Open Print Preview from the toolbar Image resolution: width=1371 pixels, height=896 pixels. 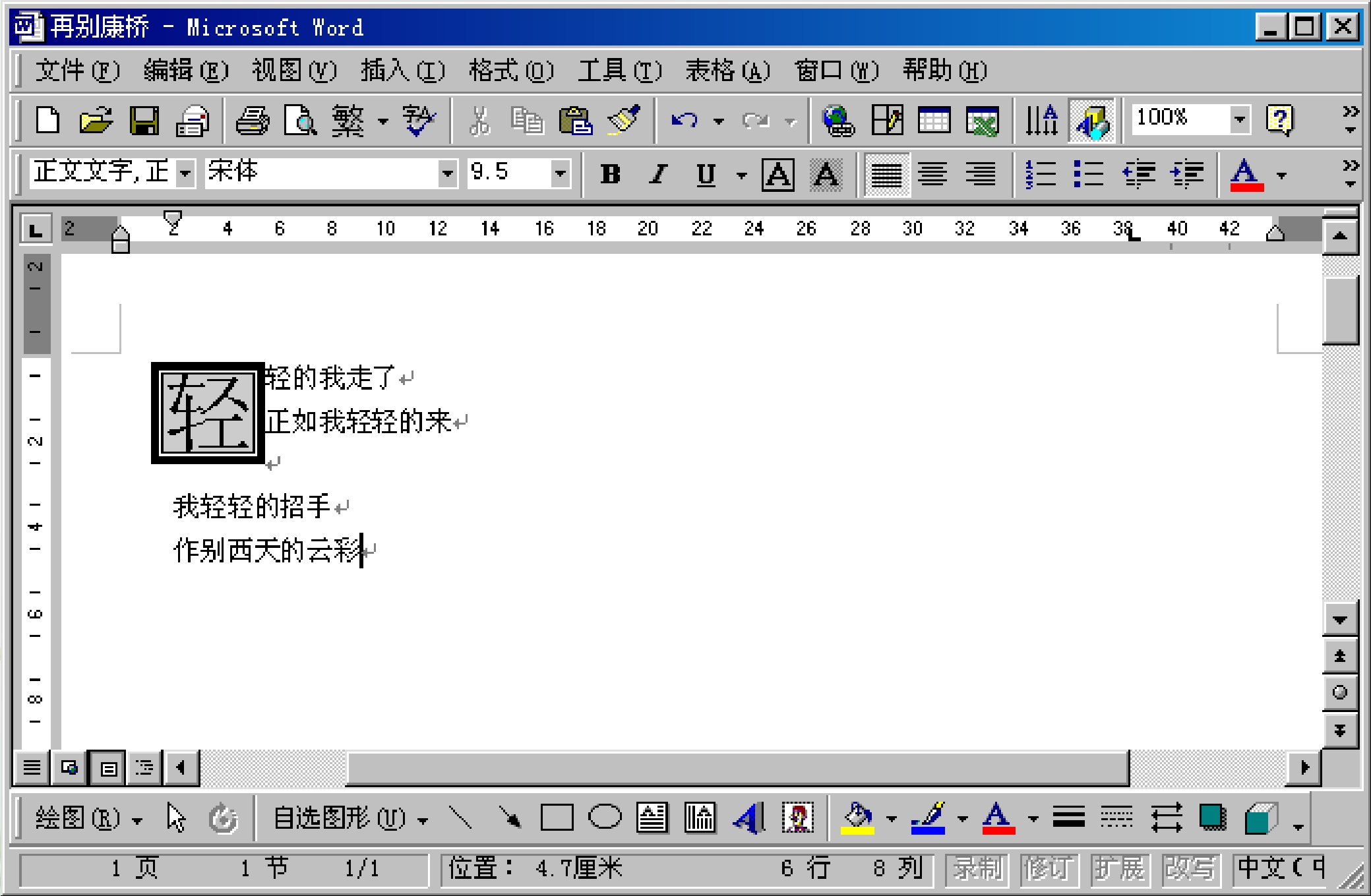pos(300,121)
